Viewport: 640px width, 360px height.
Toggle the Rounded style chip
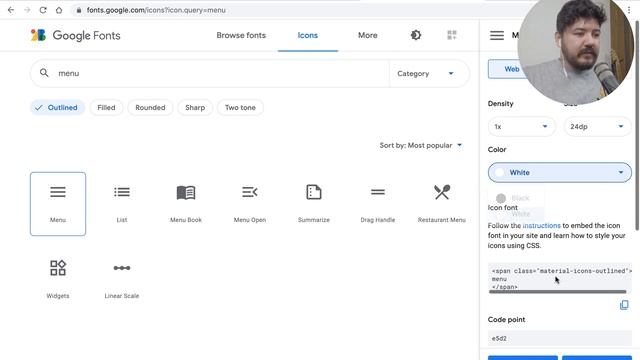150,108
